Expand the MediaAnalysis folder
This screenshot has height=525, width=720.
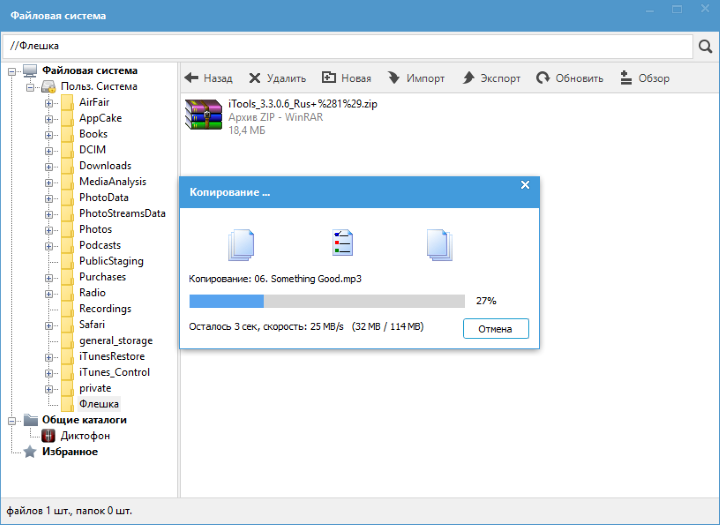coord(49,182)
